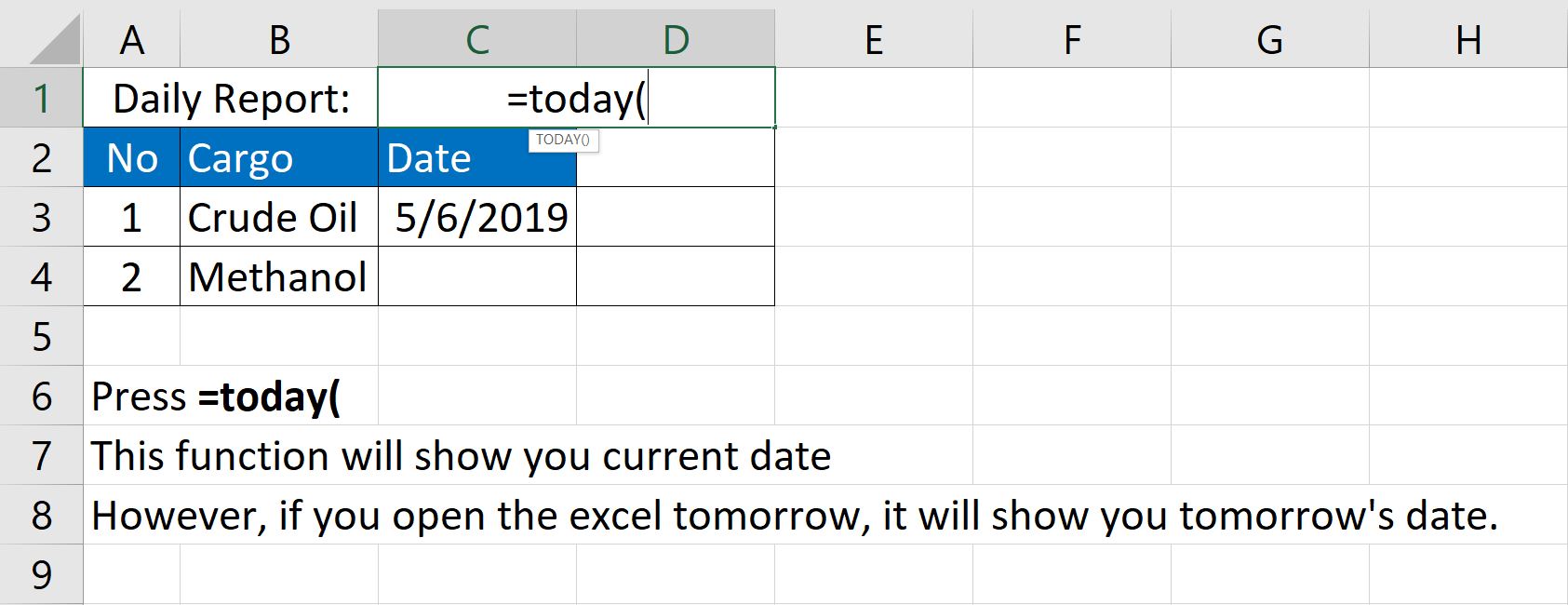Image resolution: width=1568 pixels, height=605 pixels.
Task: Select the Methanol cell
Action: tap(279, 277)
